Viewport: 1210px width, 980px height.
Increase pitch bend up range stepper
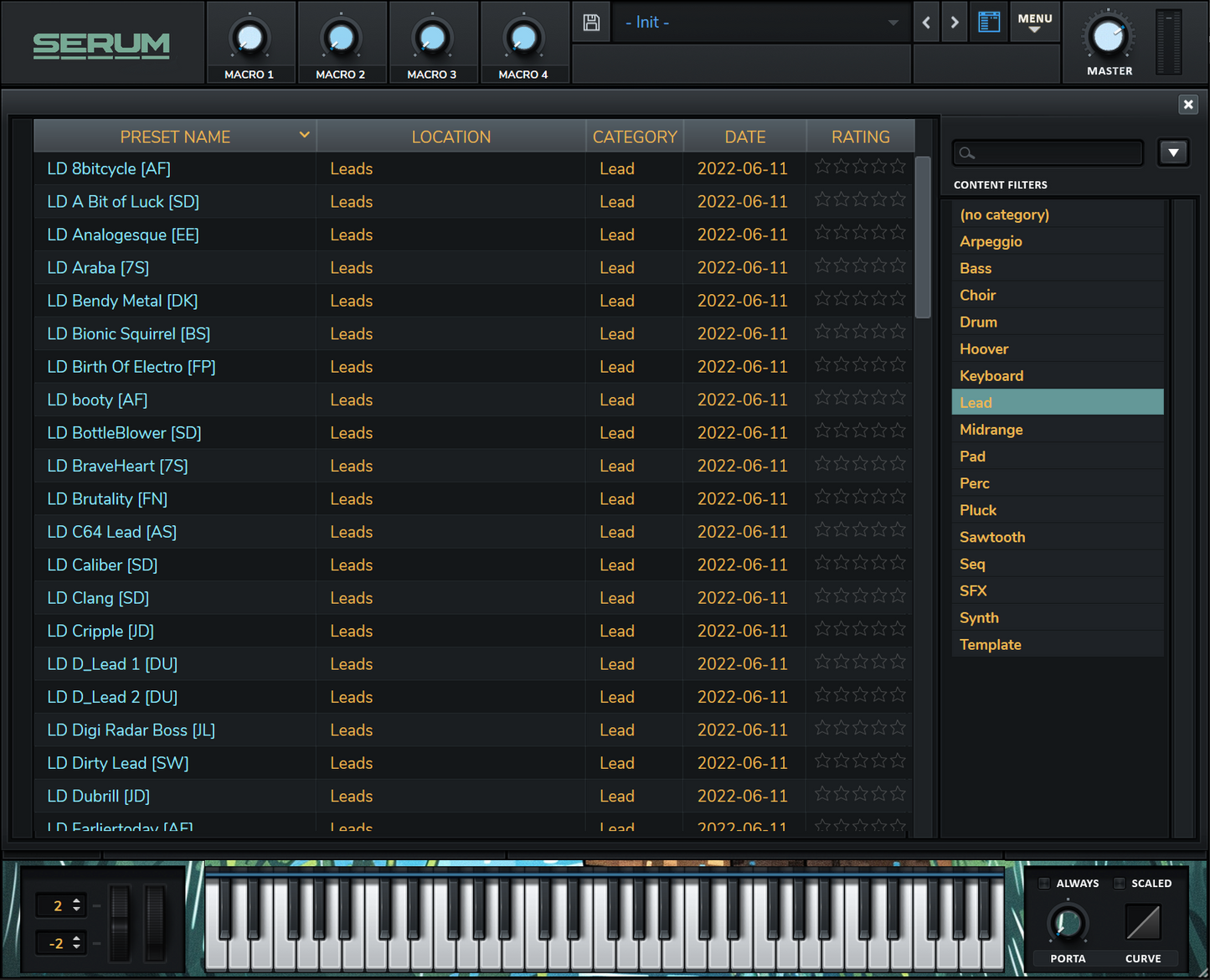[x=76, y=900]
